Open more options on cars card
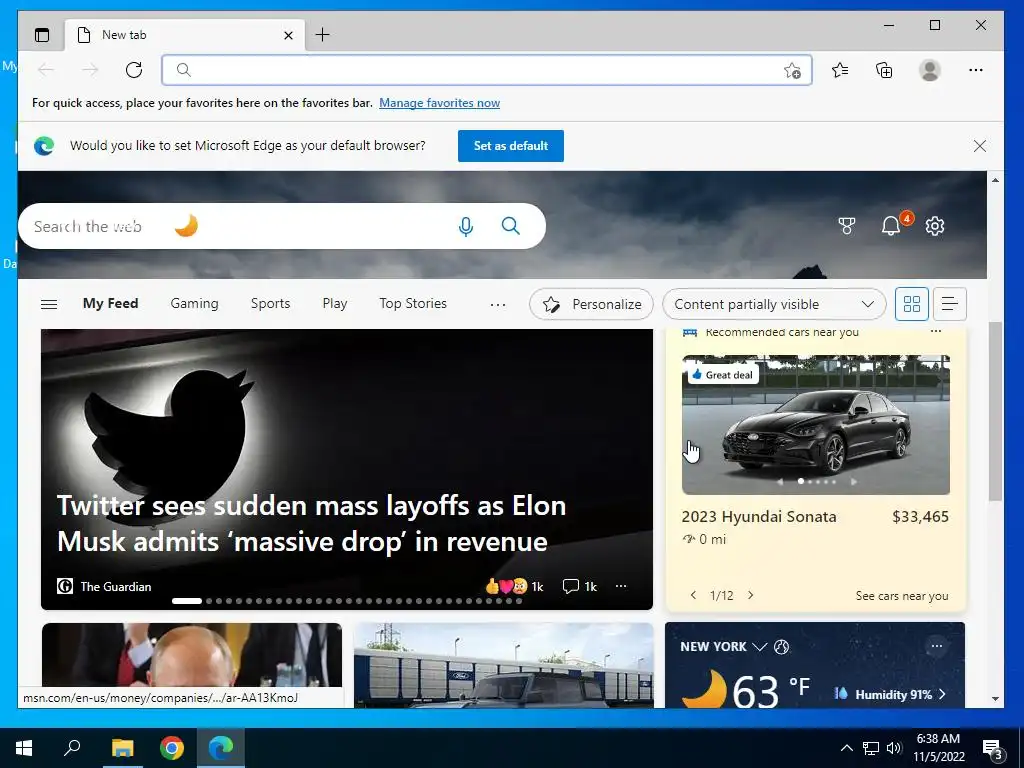 936,332
